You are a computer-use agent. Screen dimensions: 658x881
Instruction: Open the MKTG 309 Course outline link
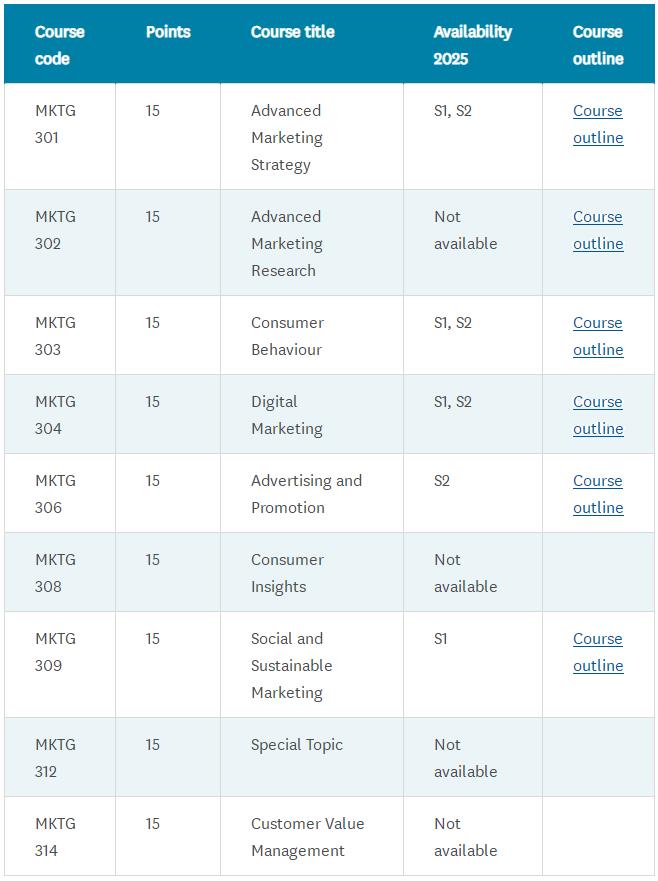(597, 652)
